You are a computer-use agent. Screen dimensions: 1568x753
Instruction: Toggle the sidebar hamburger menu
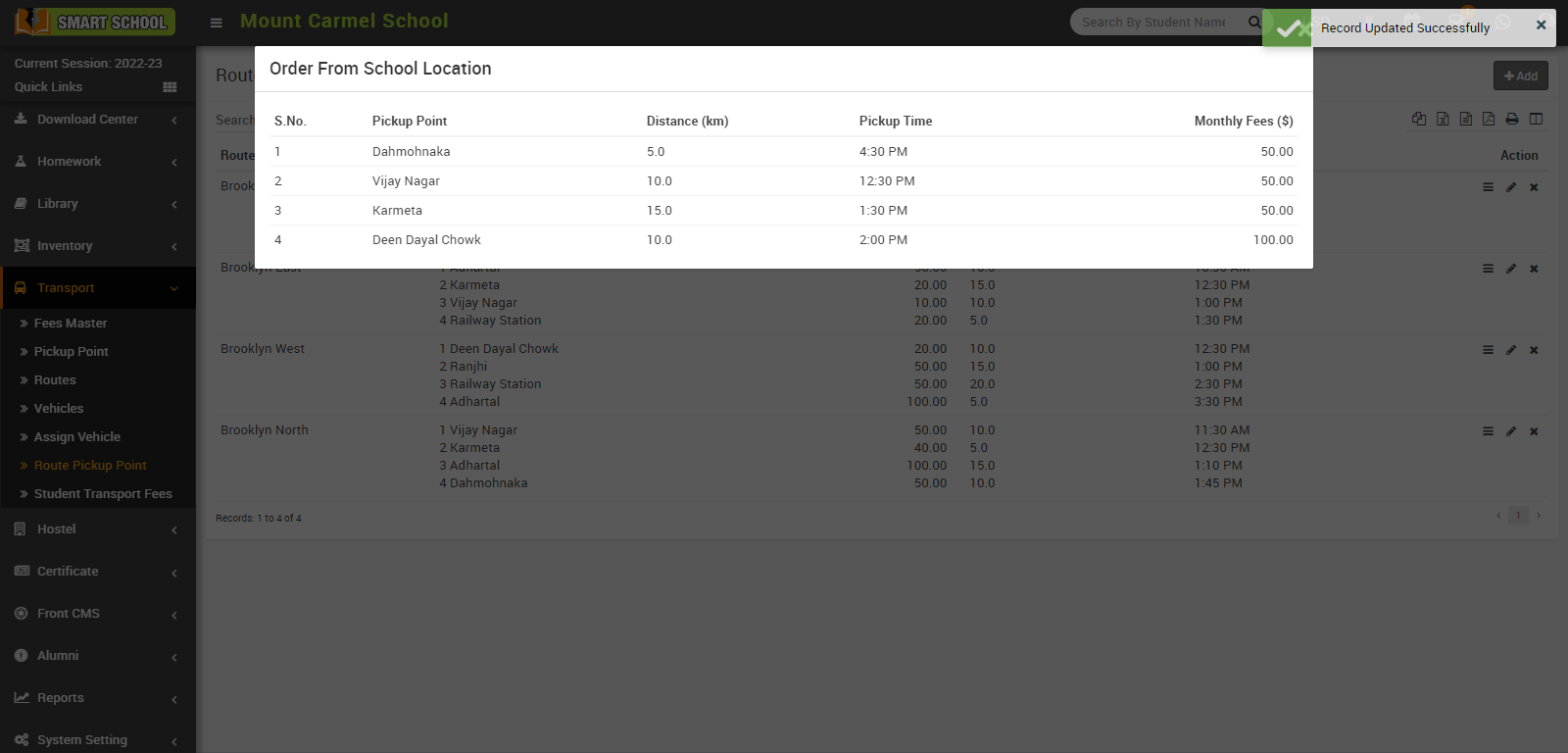[217, 23]
